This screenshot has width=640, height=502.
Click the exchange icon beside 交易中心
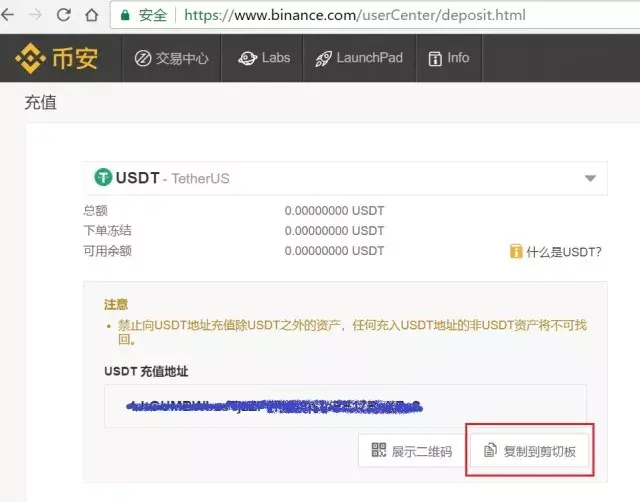[143, 58]
